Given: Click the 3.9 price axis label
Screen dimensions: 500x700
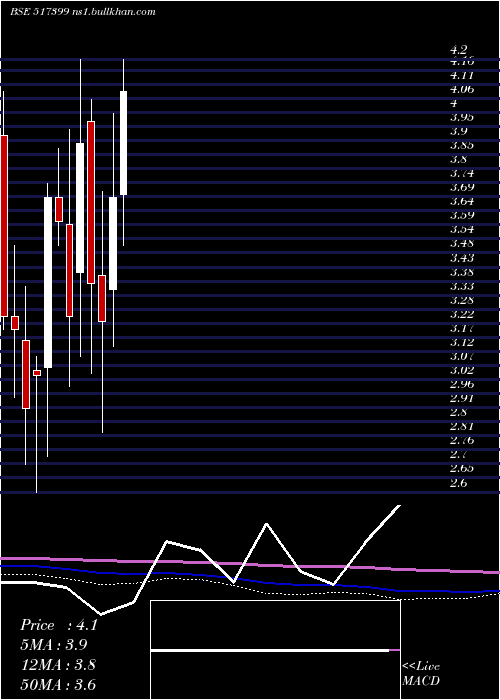Looking at the screenshot, I should [459, 131].
